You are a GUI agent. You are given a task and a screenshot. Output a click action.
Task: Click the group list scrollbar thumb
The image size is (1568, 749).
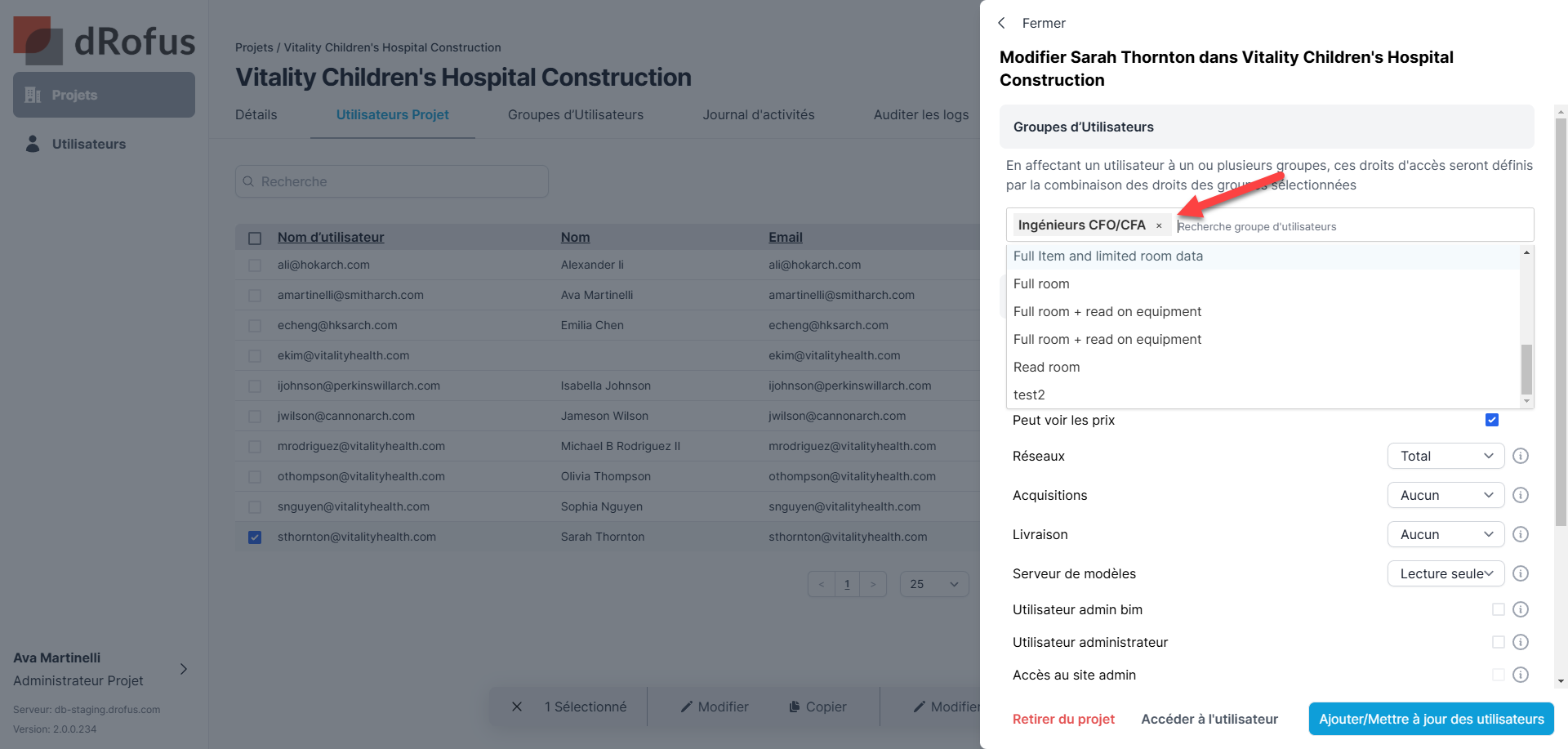coord(1526,368)
